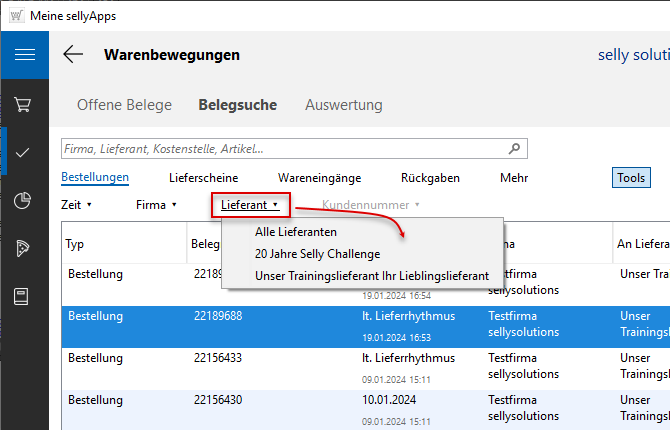Click the Tools button
Screen dimensions: 670x430
pos(630,178)
